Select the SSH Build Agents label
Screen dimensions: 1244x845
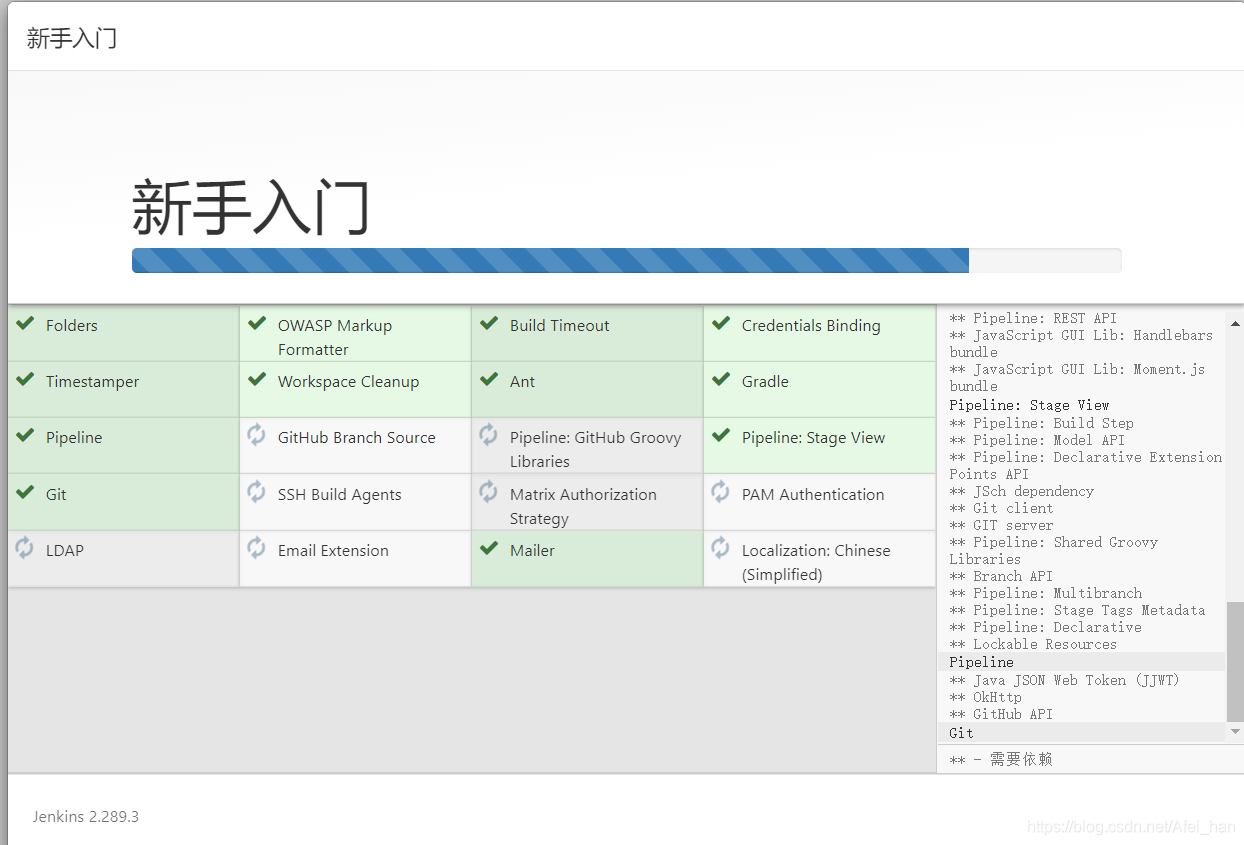340,494
